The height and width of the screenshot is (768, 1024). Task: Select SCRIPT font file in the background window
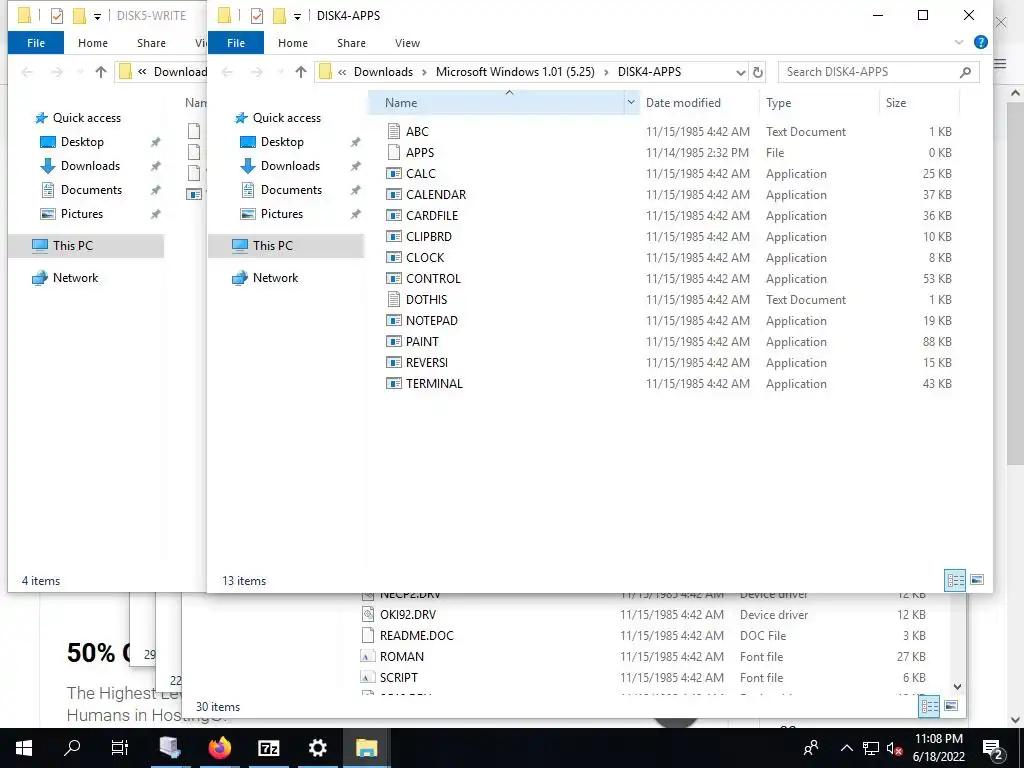(x=398, y=677)
